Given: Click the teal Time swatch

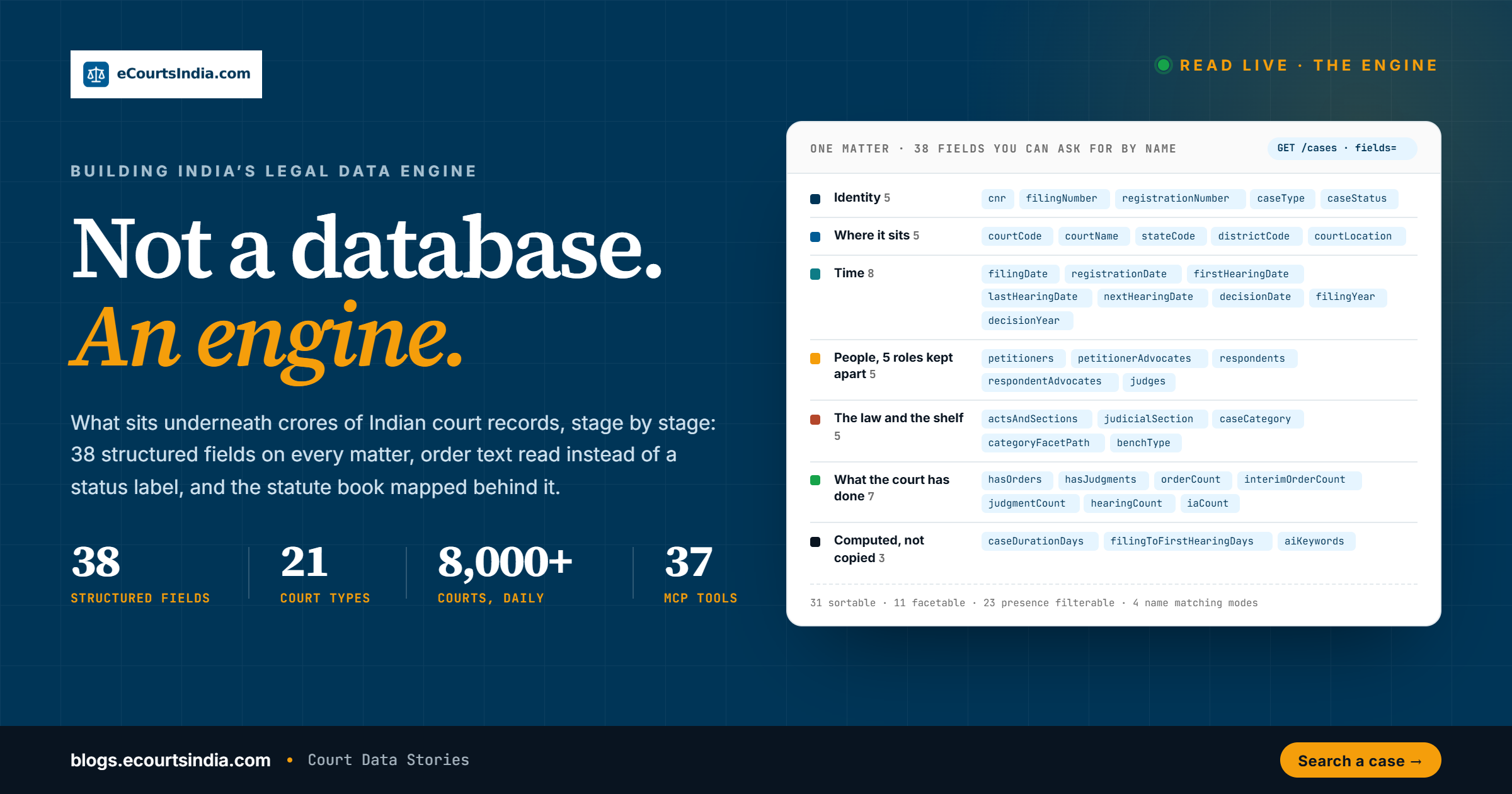Looking at the screenshot, I should pos(815,274).
